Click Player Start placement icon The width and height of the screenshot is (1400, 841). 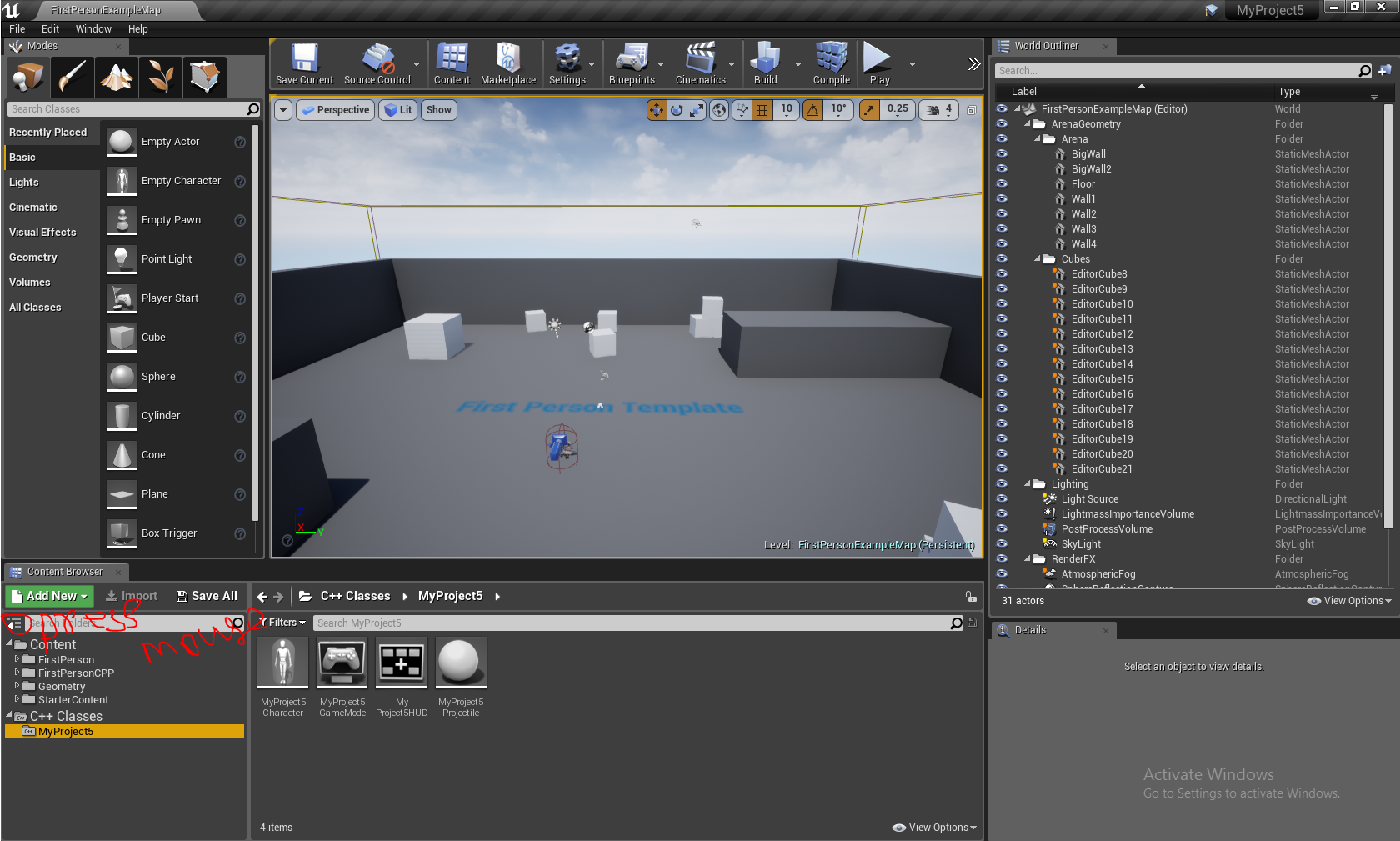pyautogui.click(x=122, y=298)
